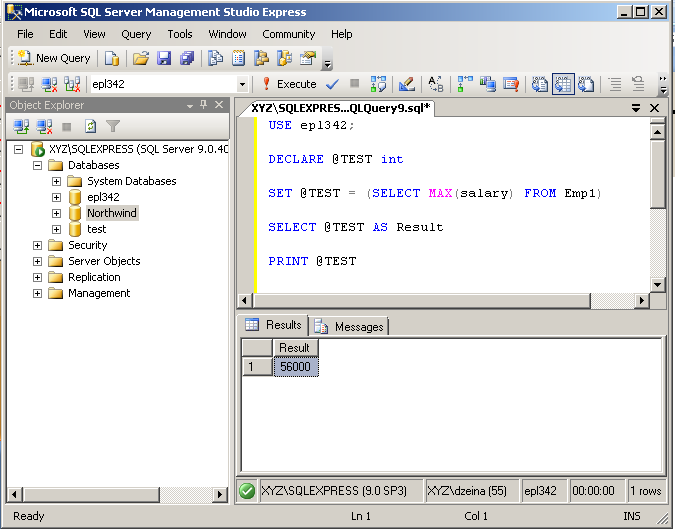Open the Template Explorer icon
The height and width of the screenshot is (529, 675).
pyautogui.click(x=284, y=58)
